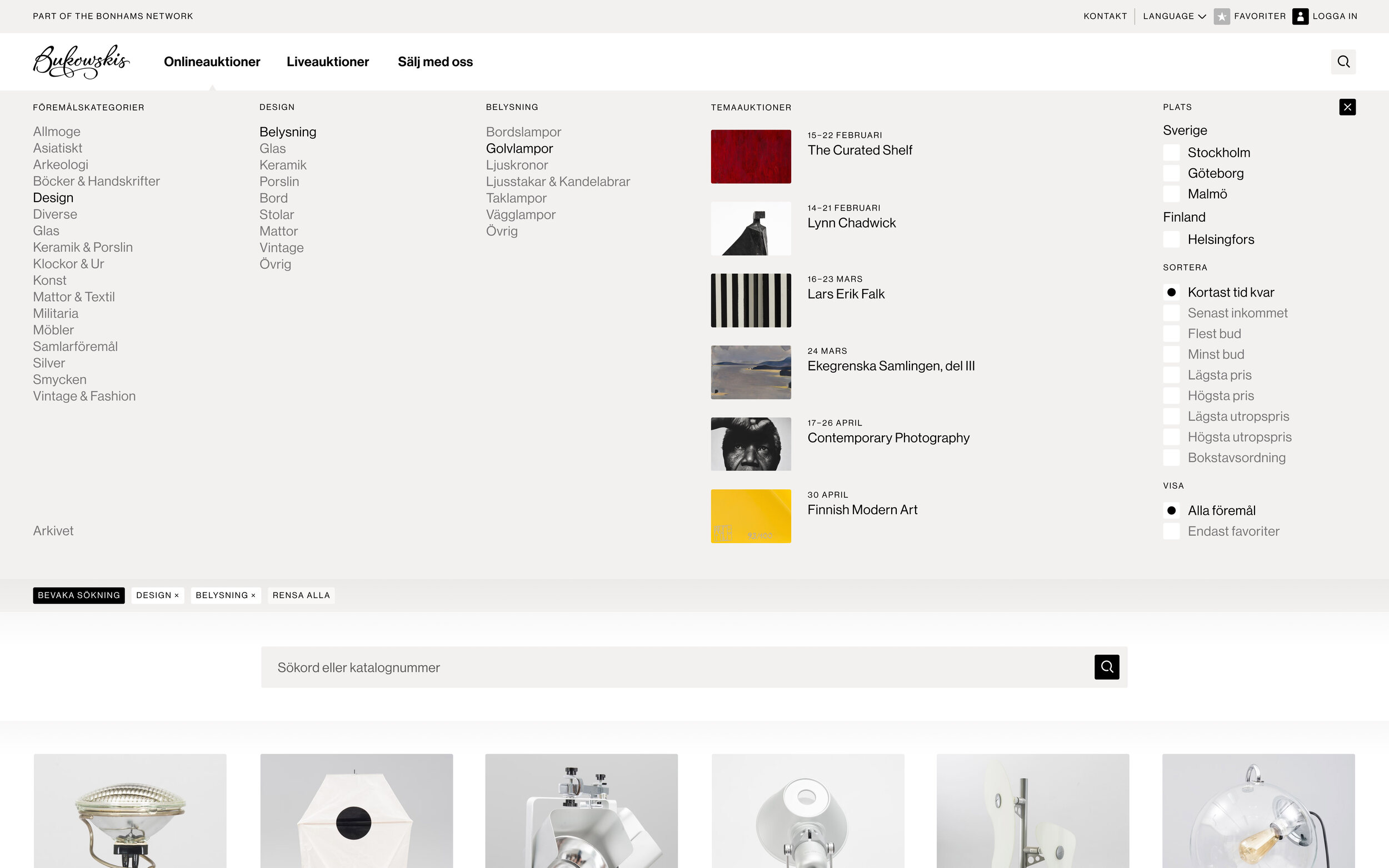Click the Logga in user icon
Image resolution: width=1389 pixels, height=868 pixels.
tap(1300, 16)
